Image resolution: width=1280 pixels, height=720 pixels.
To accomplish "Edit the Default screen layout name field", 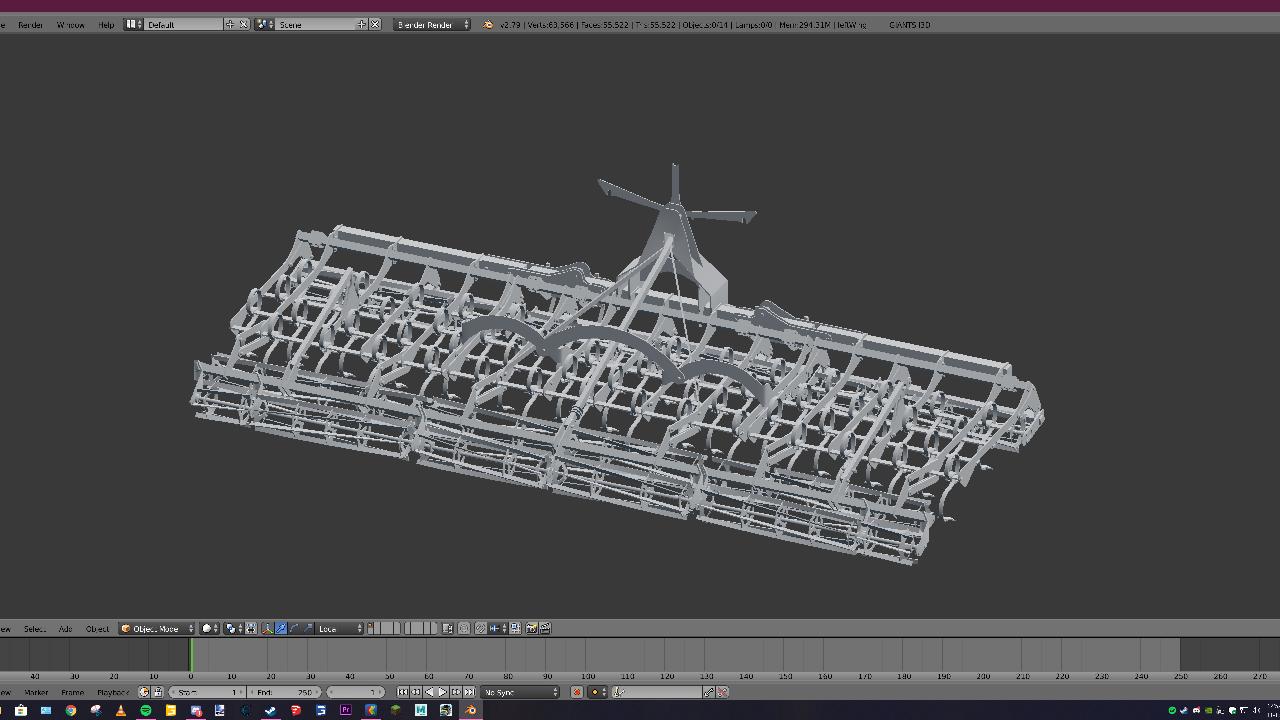I will [184, 24].
